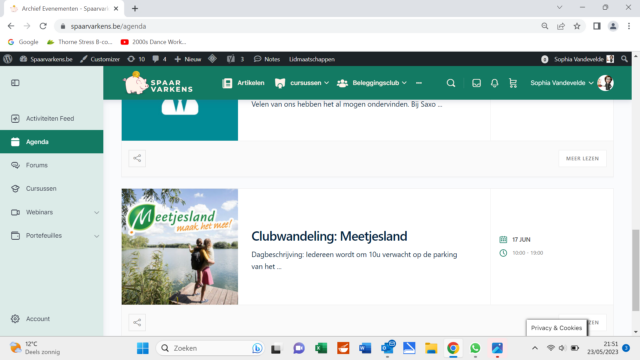This screenshot has width=640, height=360.
Task: Open Windows Start menu
Action: (x=142, y=348)
